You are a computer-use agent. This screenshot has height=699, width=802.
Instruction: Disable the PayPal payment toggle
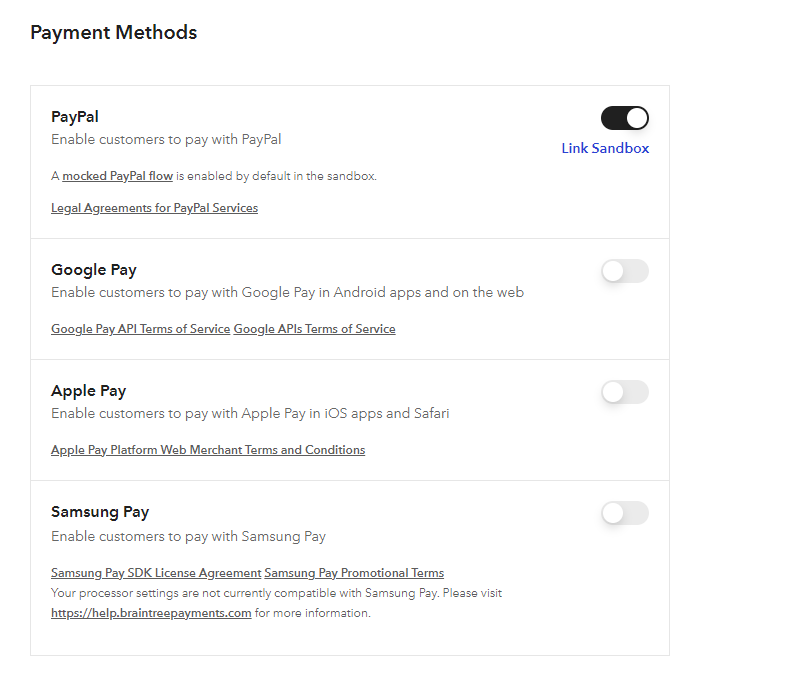[x=625, y=118]
